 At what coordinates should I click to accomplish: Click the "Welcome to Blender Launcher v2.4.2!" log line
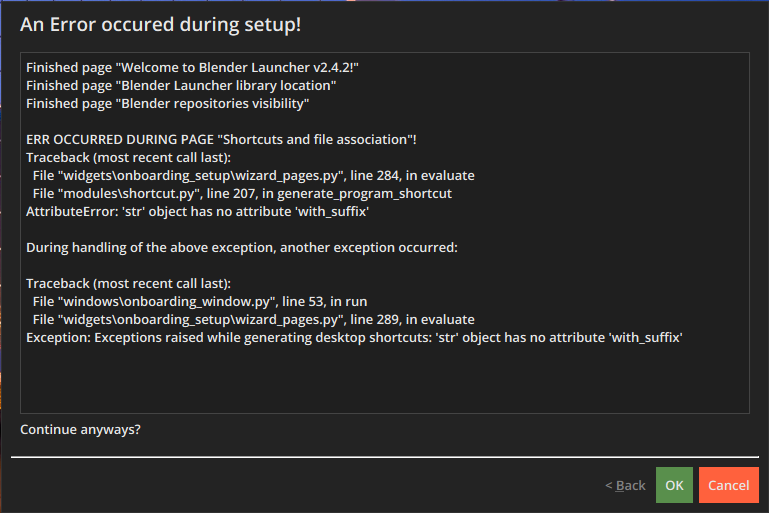192,67
